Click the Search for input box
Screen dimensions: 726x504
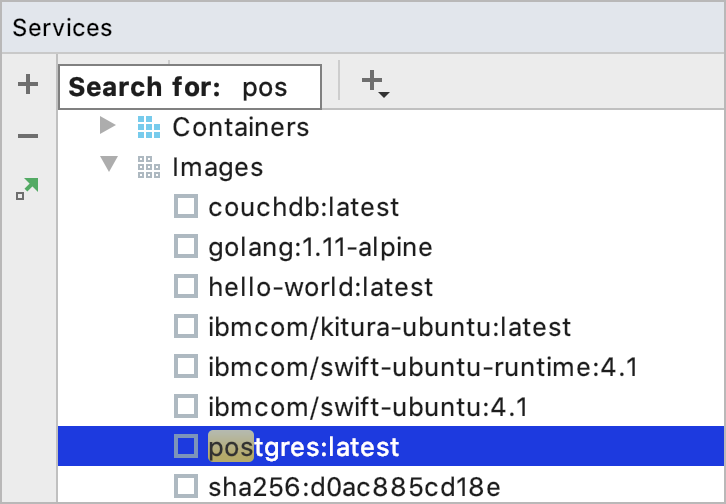pos(190,87)
